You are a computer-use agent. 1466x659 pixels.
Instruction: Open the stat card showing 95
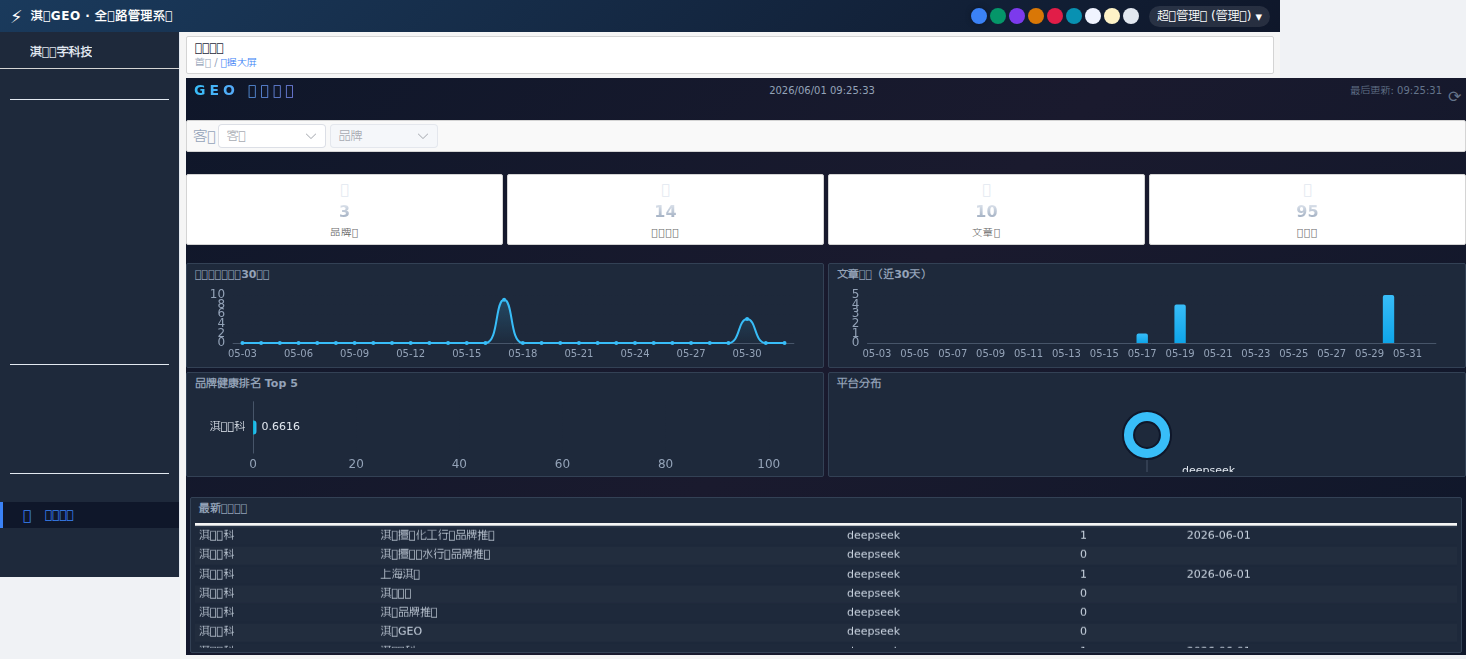point(1307,209)
